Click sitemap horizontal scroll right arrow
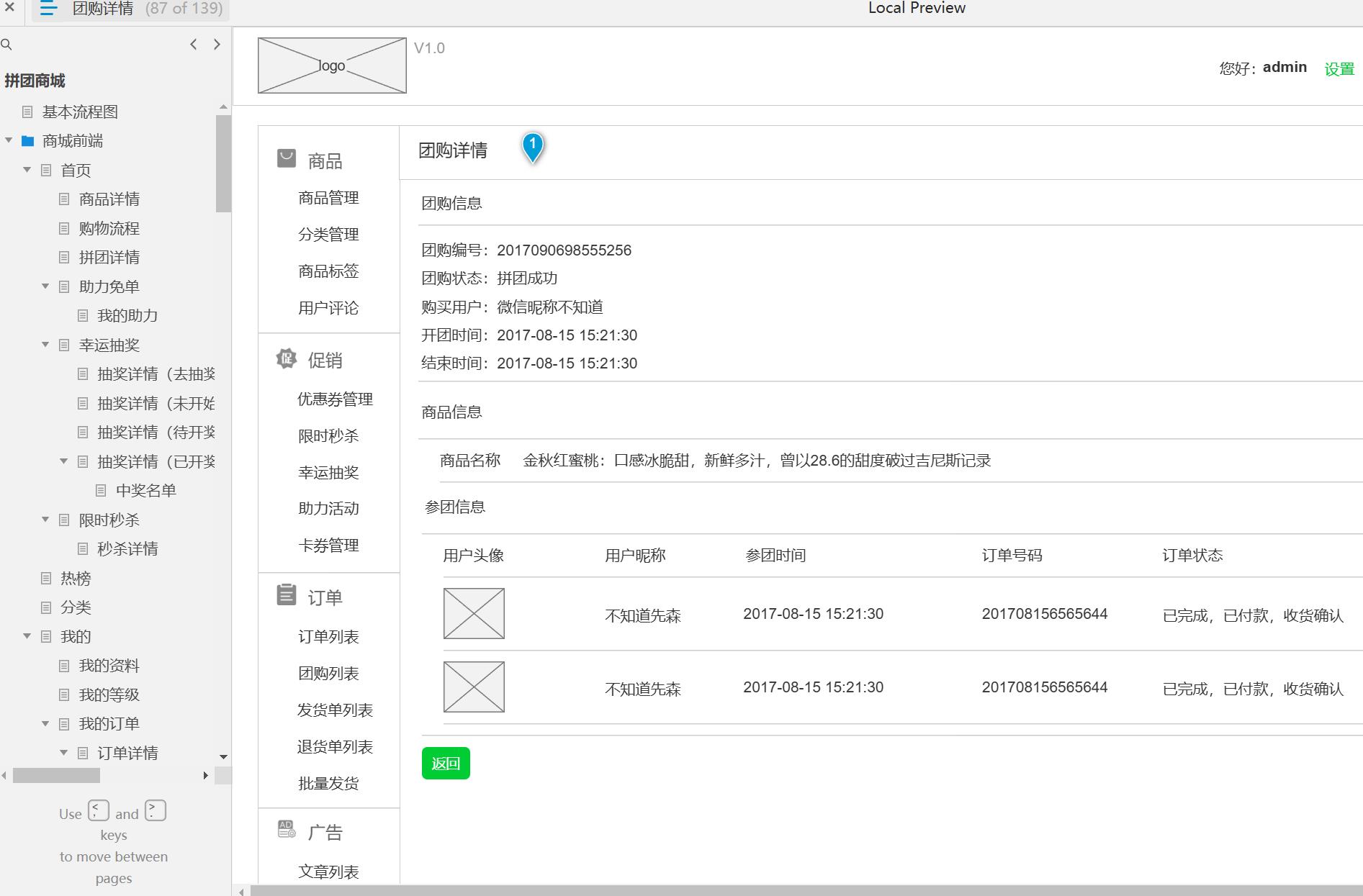This screenshot has height=896, width=1363. tap(206, 776)
